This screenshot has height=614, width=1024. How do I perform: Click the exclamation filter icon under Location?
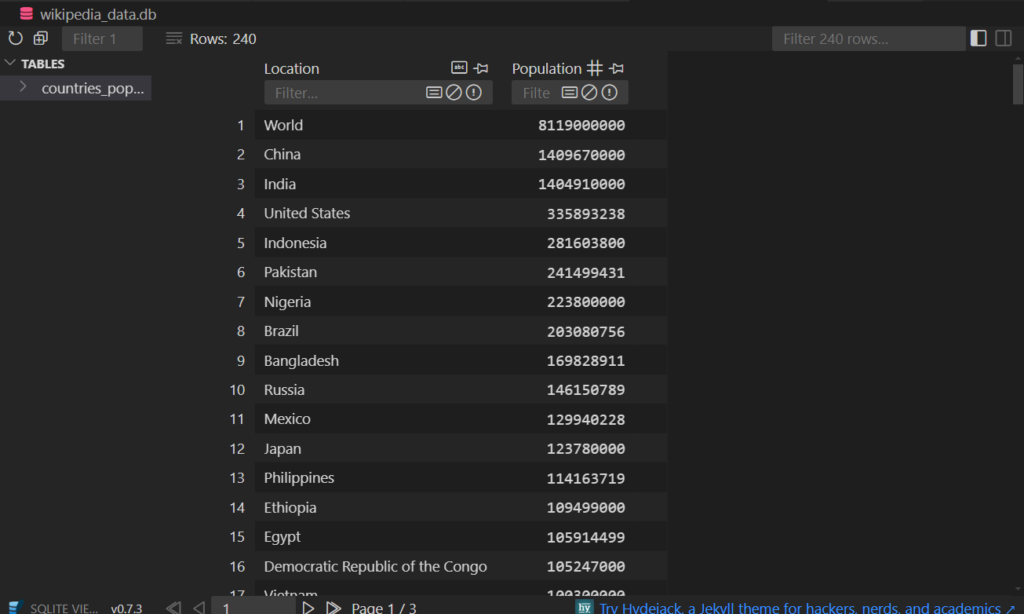click(473, 92)
